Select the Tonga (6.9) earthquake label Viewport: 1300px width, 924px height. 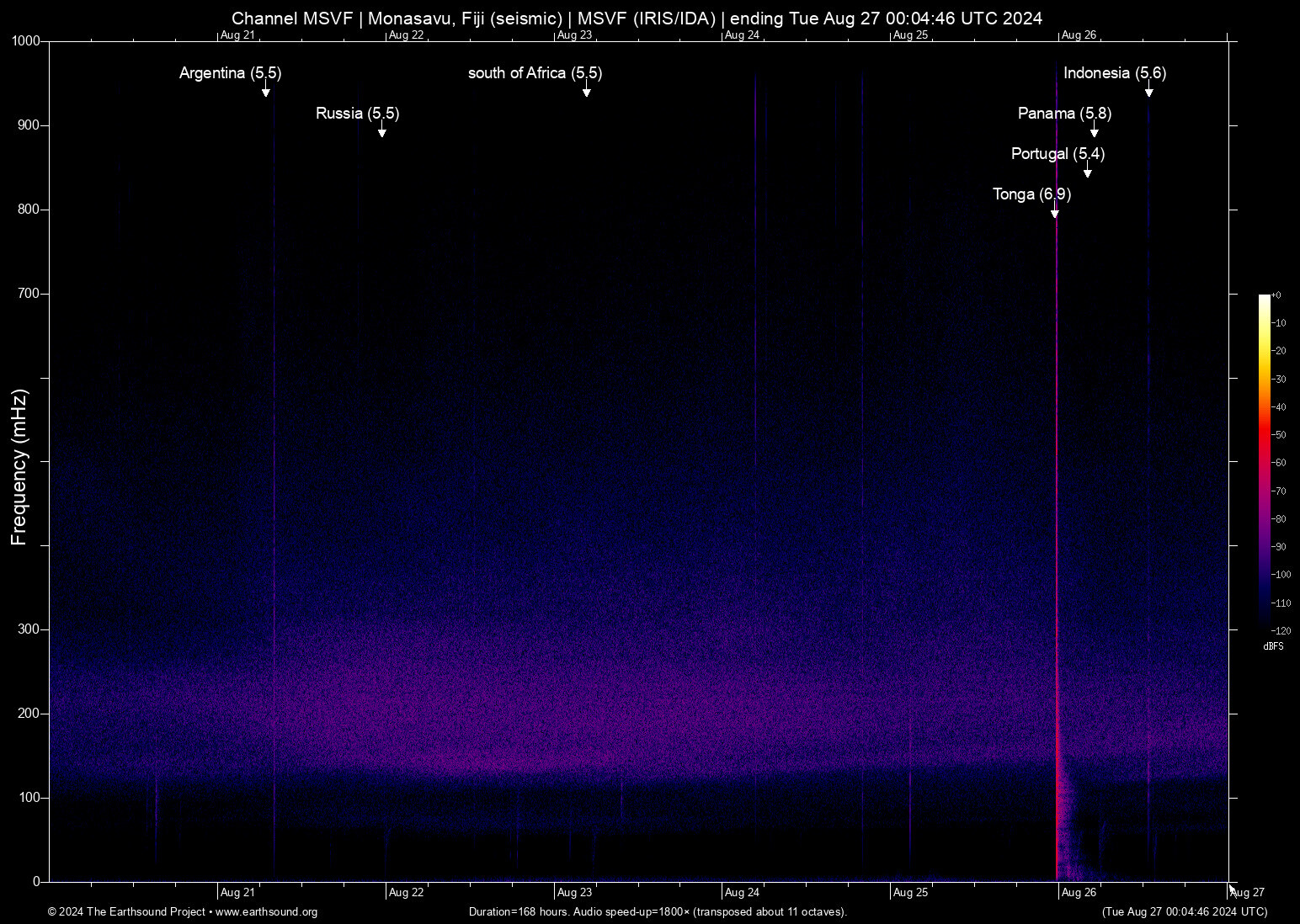(x=1031, y=194)
